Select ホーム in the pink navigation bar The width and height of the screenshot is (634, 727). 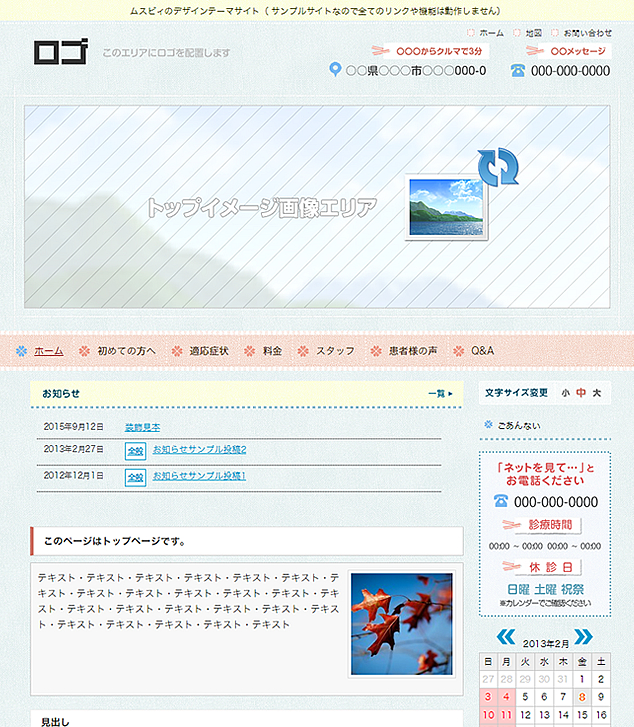point(49,351)
